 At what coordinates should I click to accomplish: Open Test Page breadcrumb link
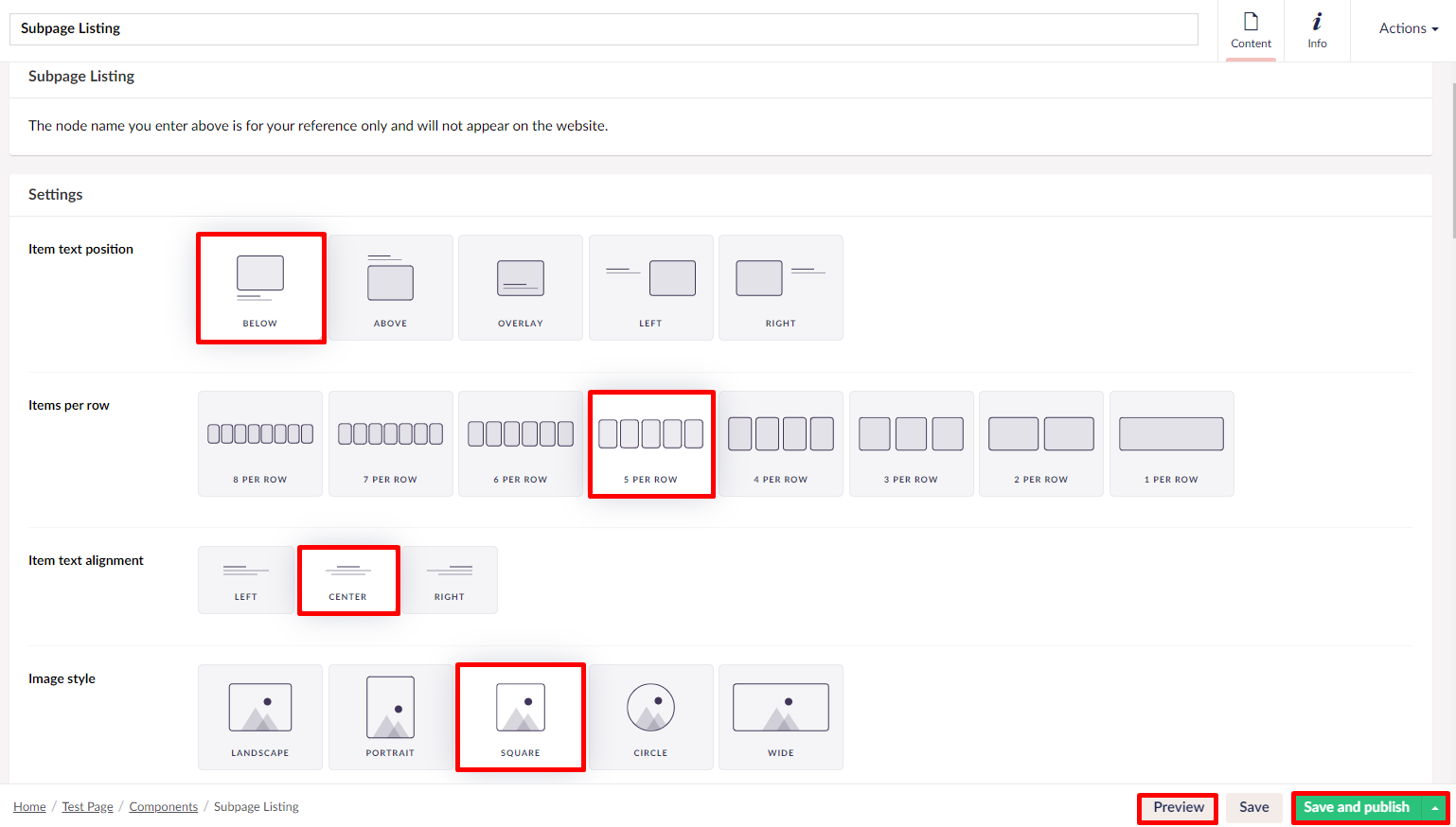click(x=87, y=806)
